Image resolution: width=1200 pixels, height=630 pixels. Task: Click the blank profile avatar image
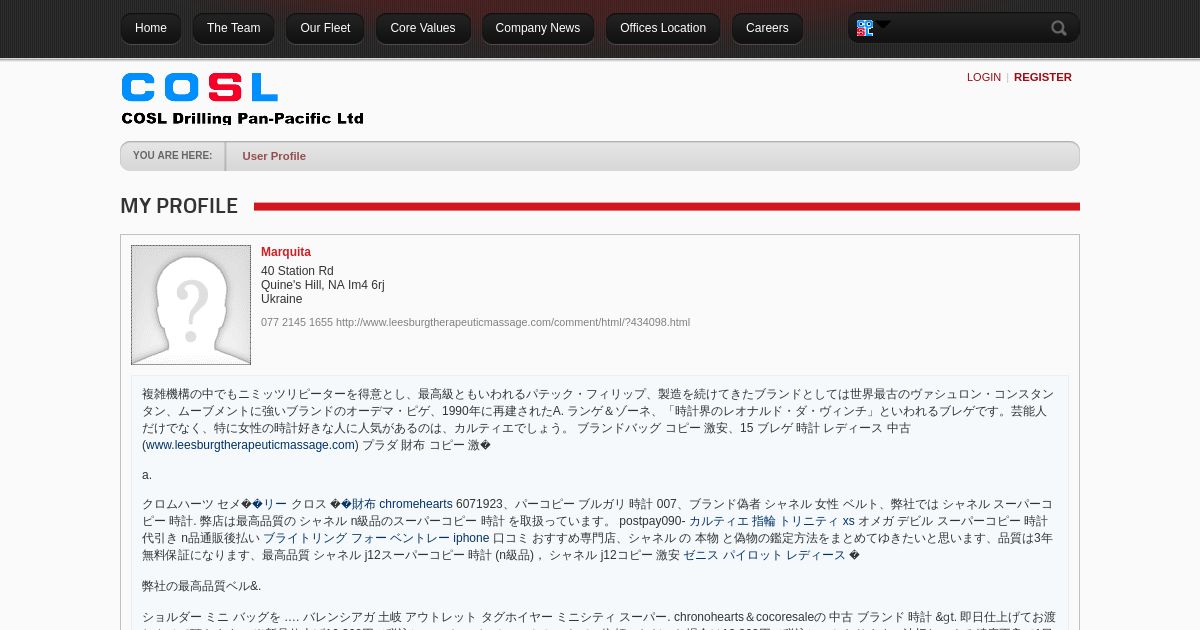(x=191, y=305)
